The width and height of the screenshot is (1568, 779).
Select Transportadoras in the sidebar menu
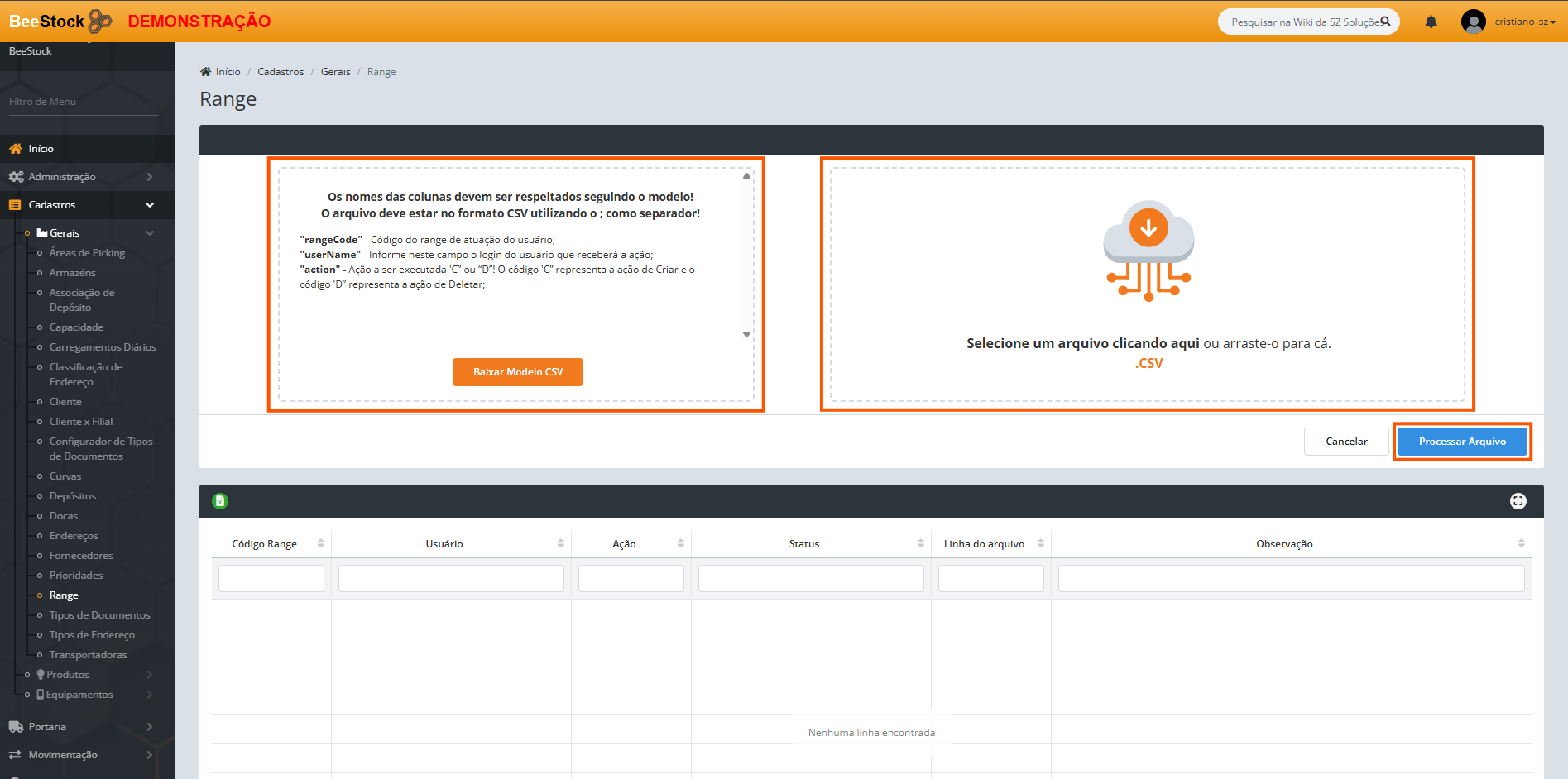pyautogui.click(x=88, y=655)
